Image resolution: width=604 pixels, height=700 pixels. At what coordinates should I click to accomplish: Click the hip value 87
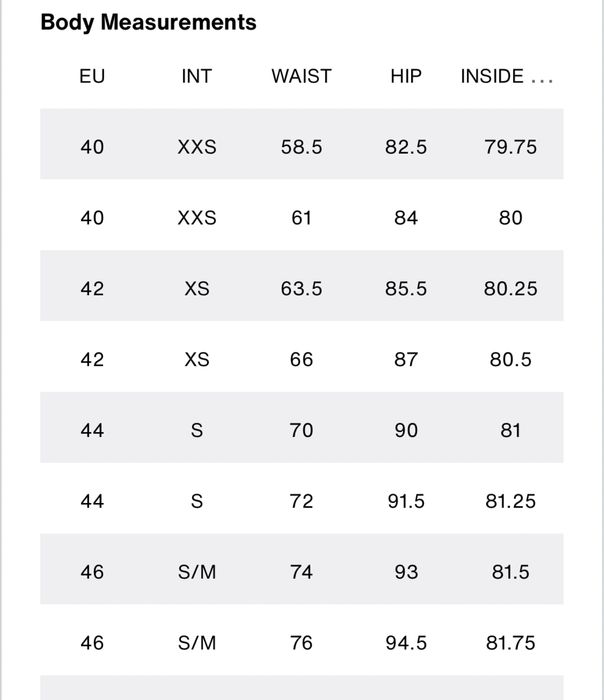tap(406, 360)
